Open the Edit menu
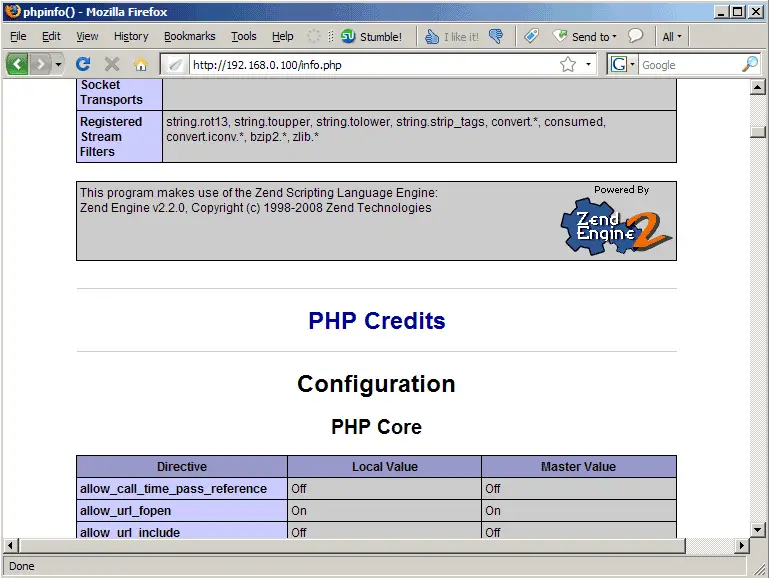Screen dimensions: 769x578 click(51, 36)
